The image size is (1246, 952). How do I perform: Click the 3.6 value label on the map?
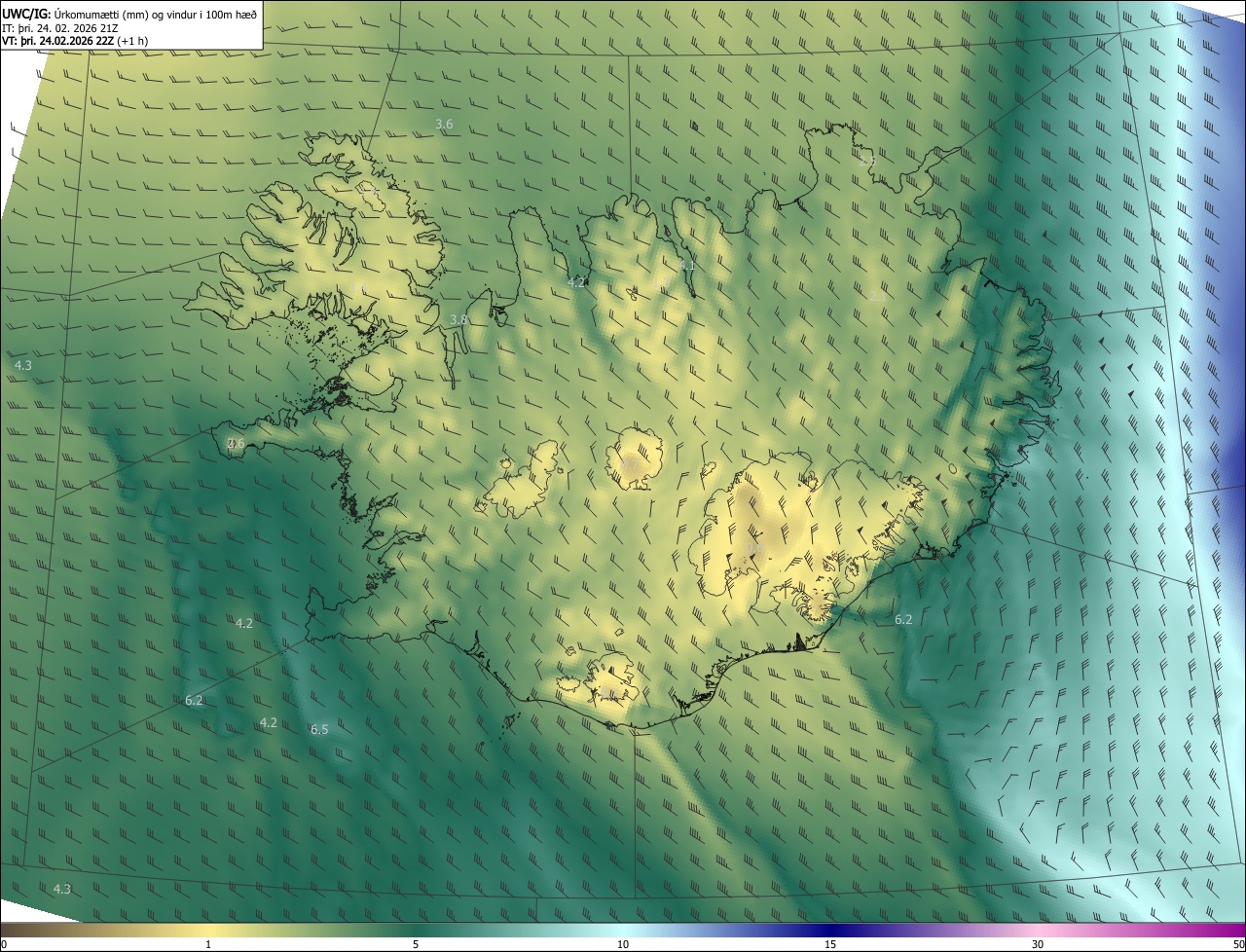[444, 124]
